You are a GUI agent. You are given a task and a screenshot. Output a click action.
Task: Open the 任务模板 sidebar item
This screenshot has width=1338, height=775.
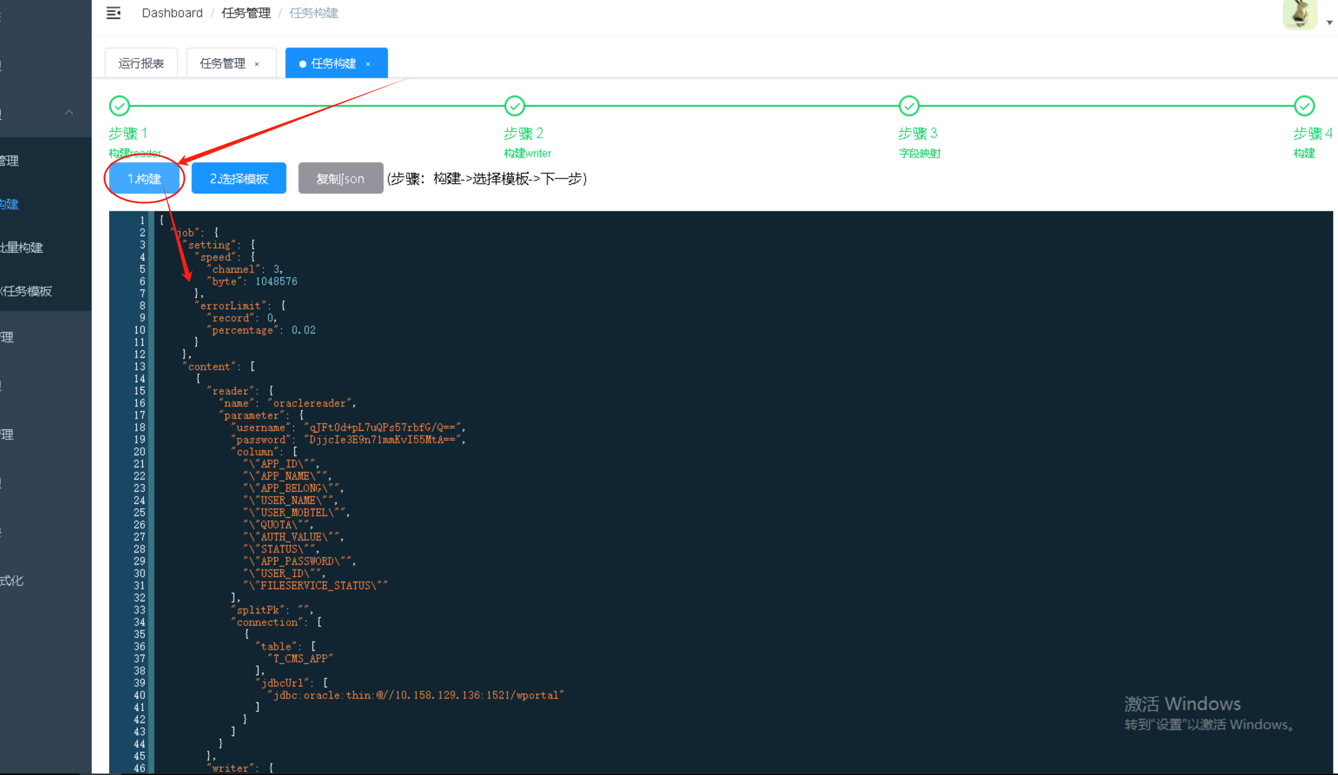pyautogui.click(x=28, y=291)
